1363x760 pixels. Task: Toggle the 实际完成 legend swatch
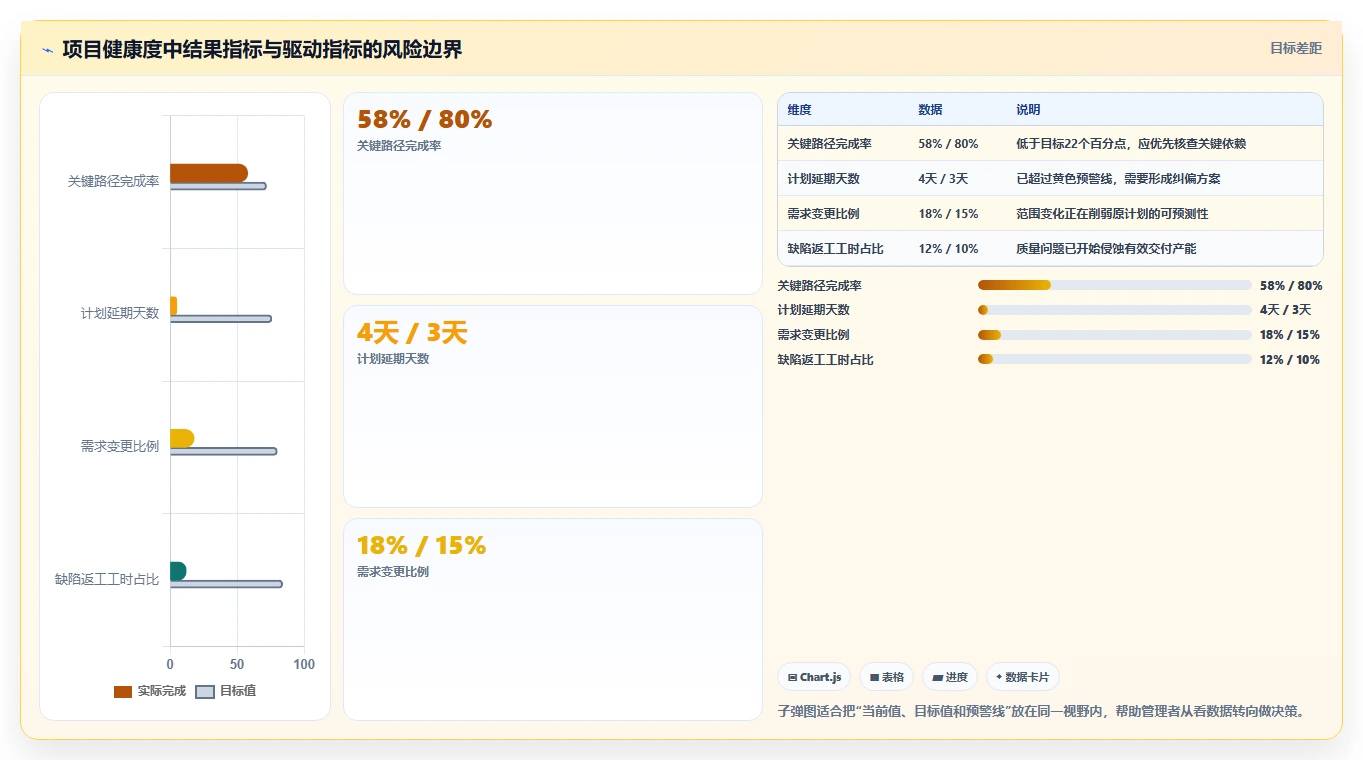click(x=123, y=691)
